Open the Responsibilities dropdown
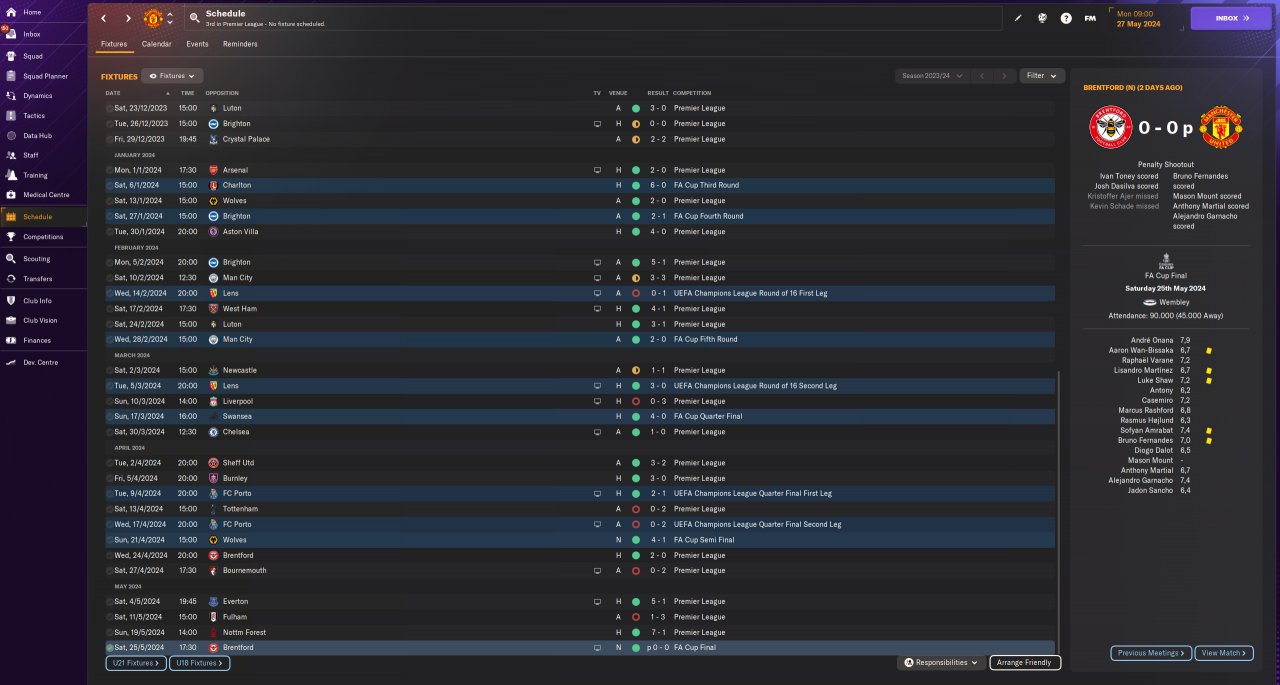The image size is (1280, 685). tap(940, 662)
